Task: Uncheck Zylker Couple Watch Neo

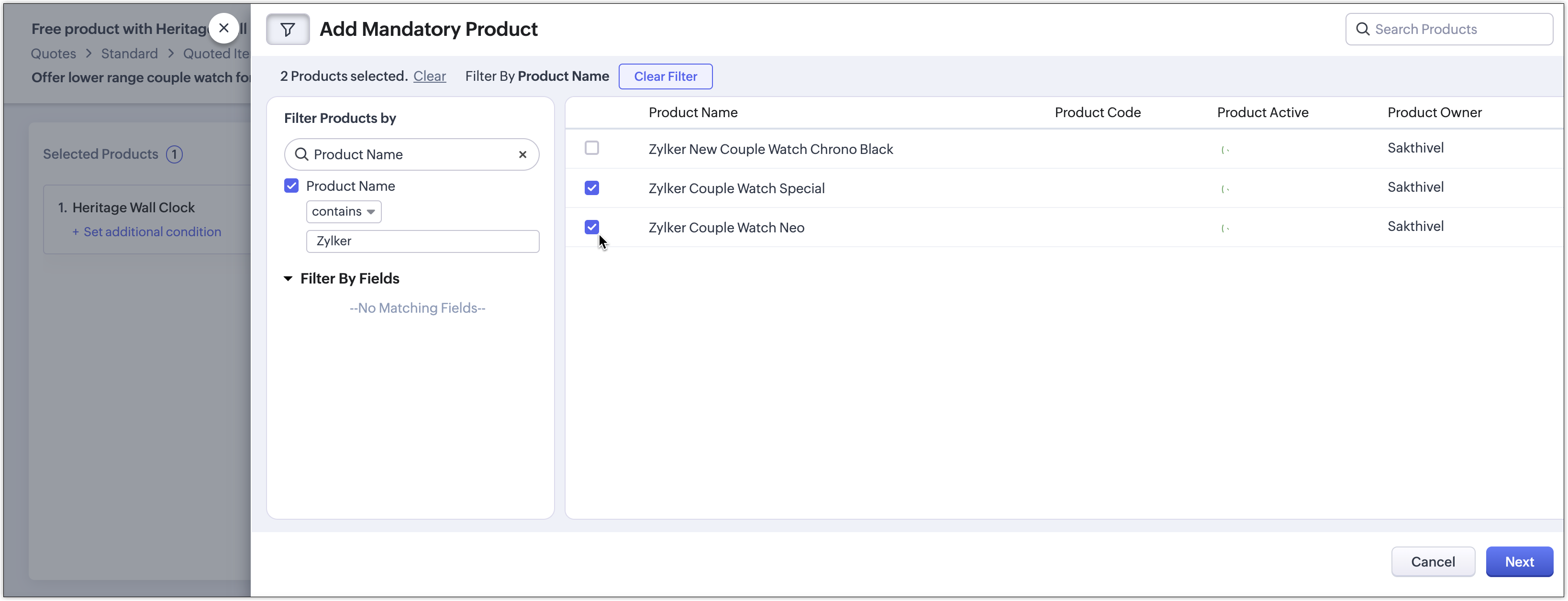Action: [592, 227]
